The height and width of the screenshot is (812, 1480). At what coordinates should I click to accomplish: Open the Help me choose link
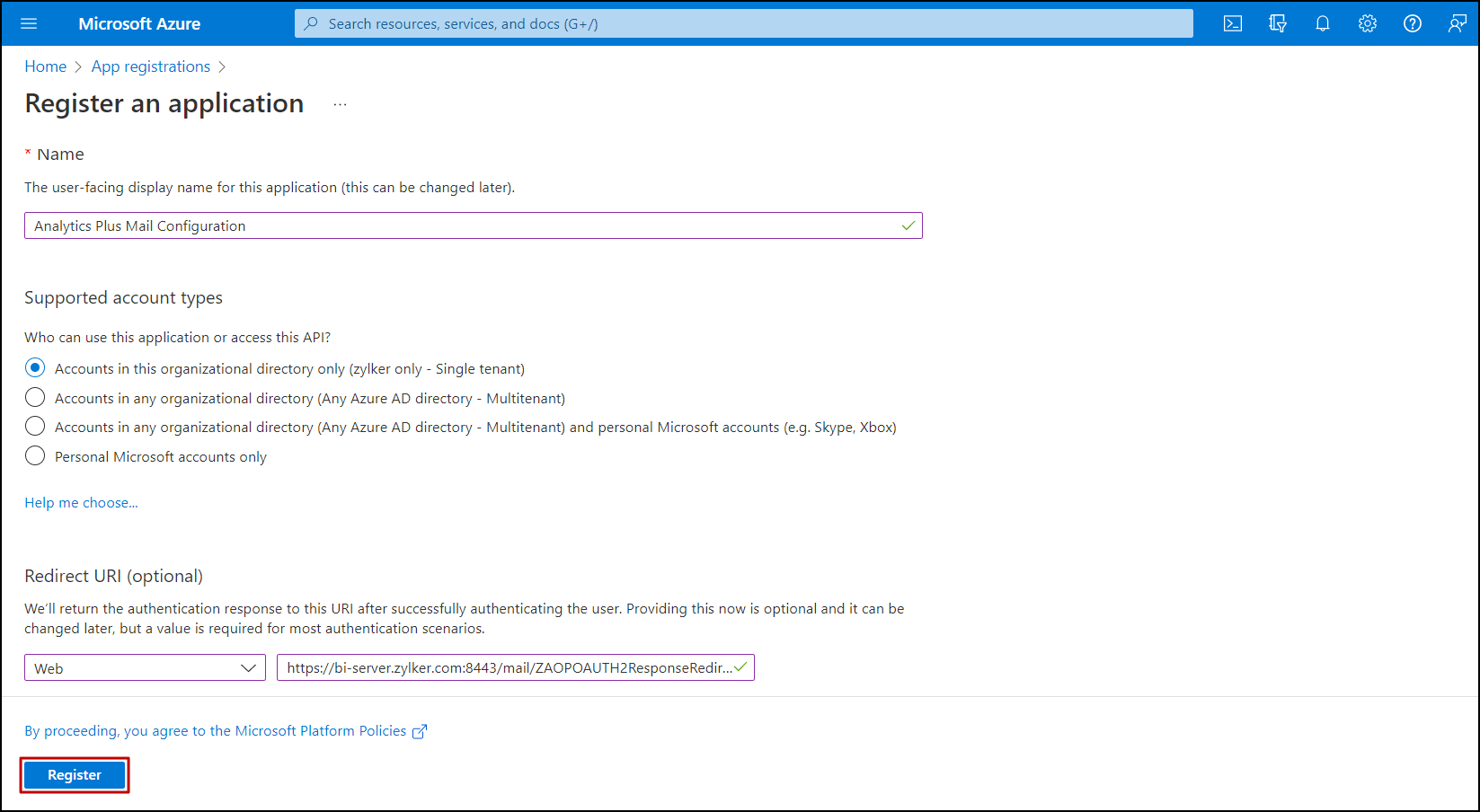click(x=81, y=502)
